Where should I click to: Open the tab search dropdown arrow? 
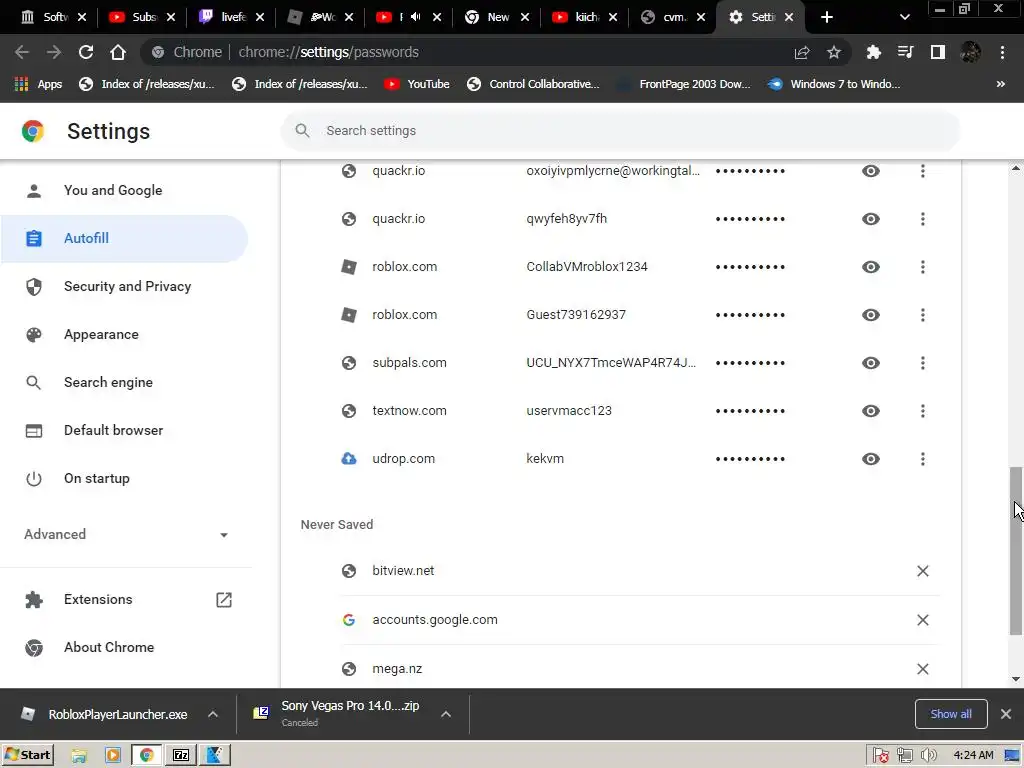pyautogui.click(x=904, y=17)
